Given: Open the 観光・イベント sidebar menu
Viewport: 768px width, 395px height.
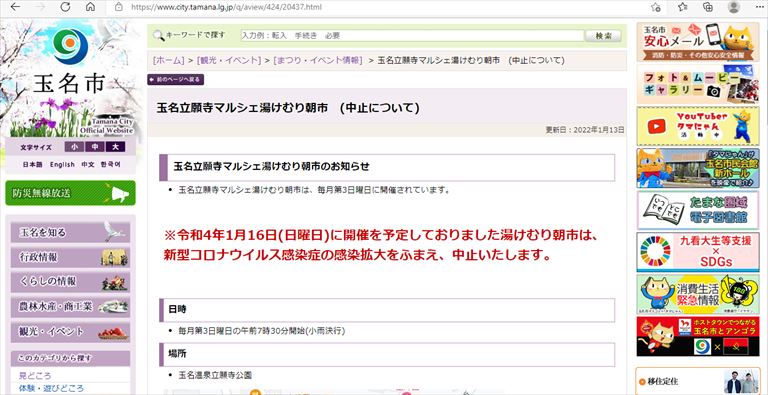Looking at the screenshot, I should coord(70,332).
